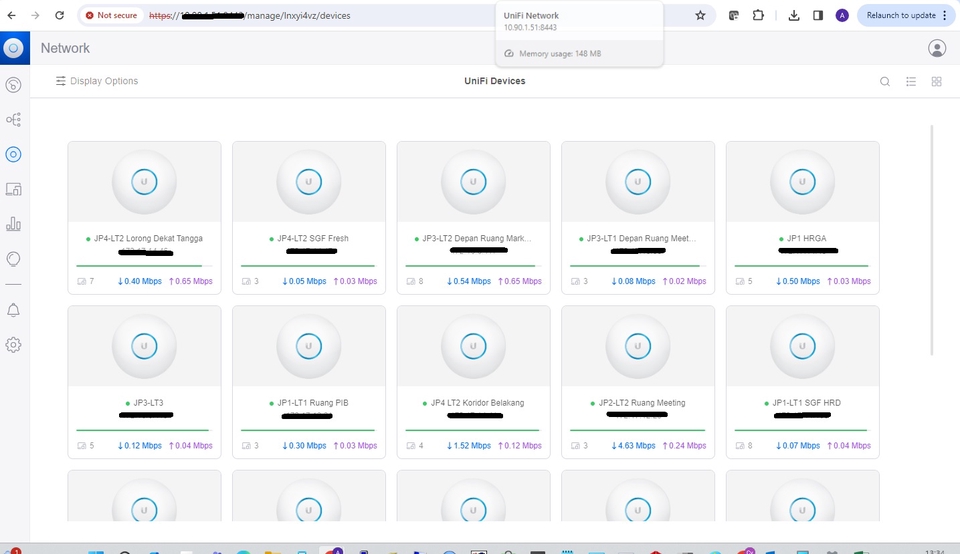
Task: Click the browser back arrow
Action: click(12, 15)
